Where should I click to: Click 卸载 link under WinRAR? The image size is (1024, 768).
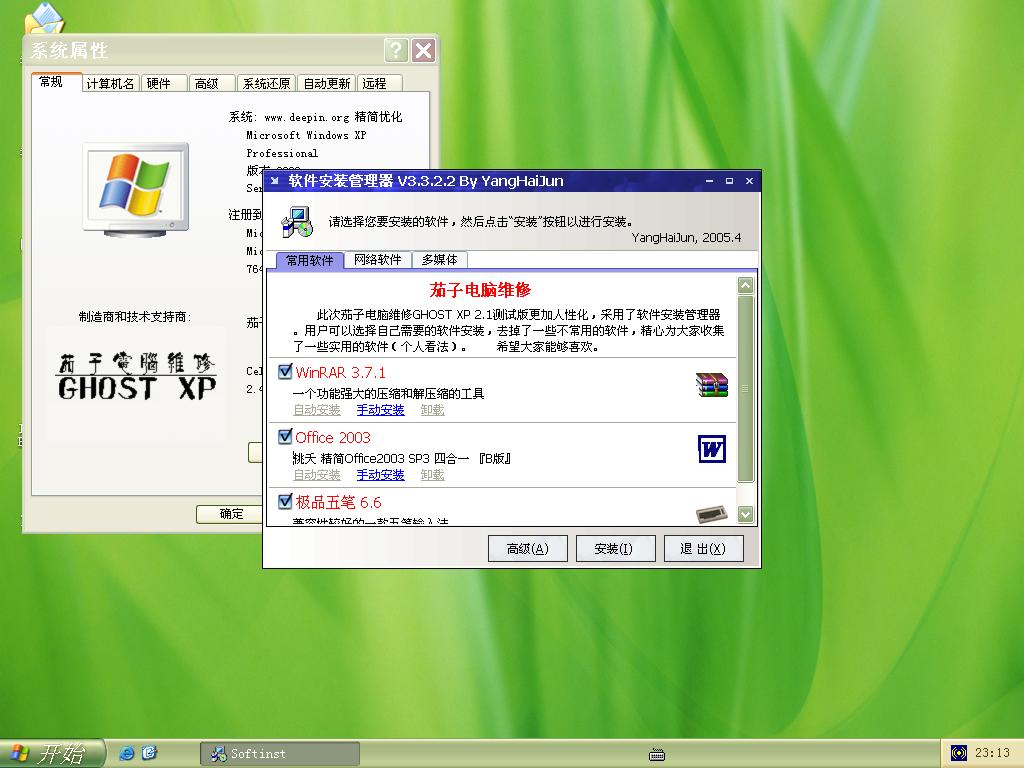pyautogui.click(x=432, y=410)
